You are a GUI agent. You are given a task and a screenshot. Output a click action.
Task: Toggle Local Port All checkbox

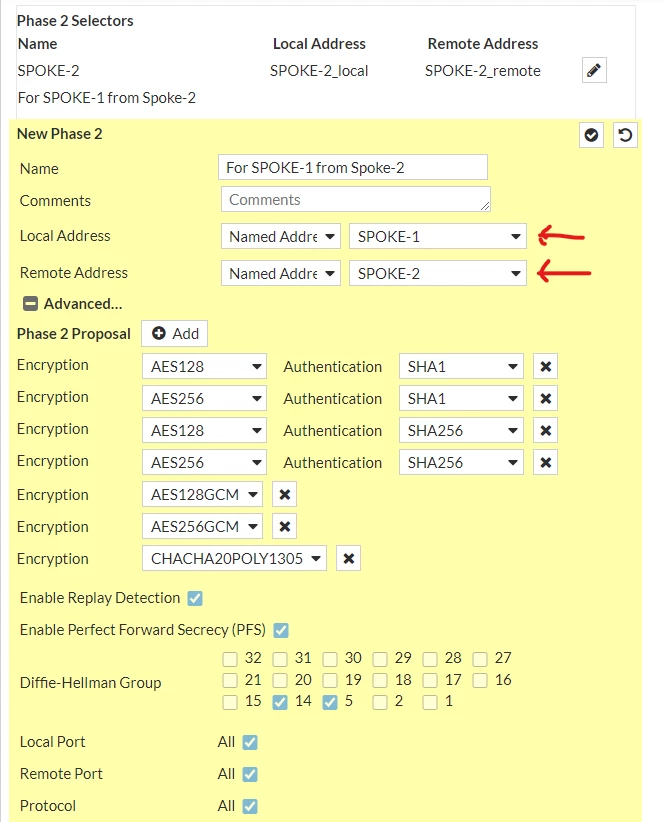coord(250,742)
